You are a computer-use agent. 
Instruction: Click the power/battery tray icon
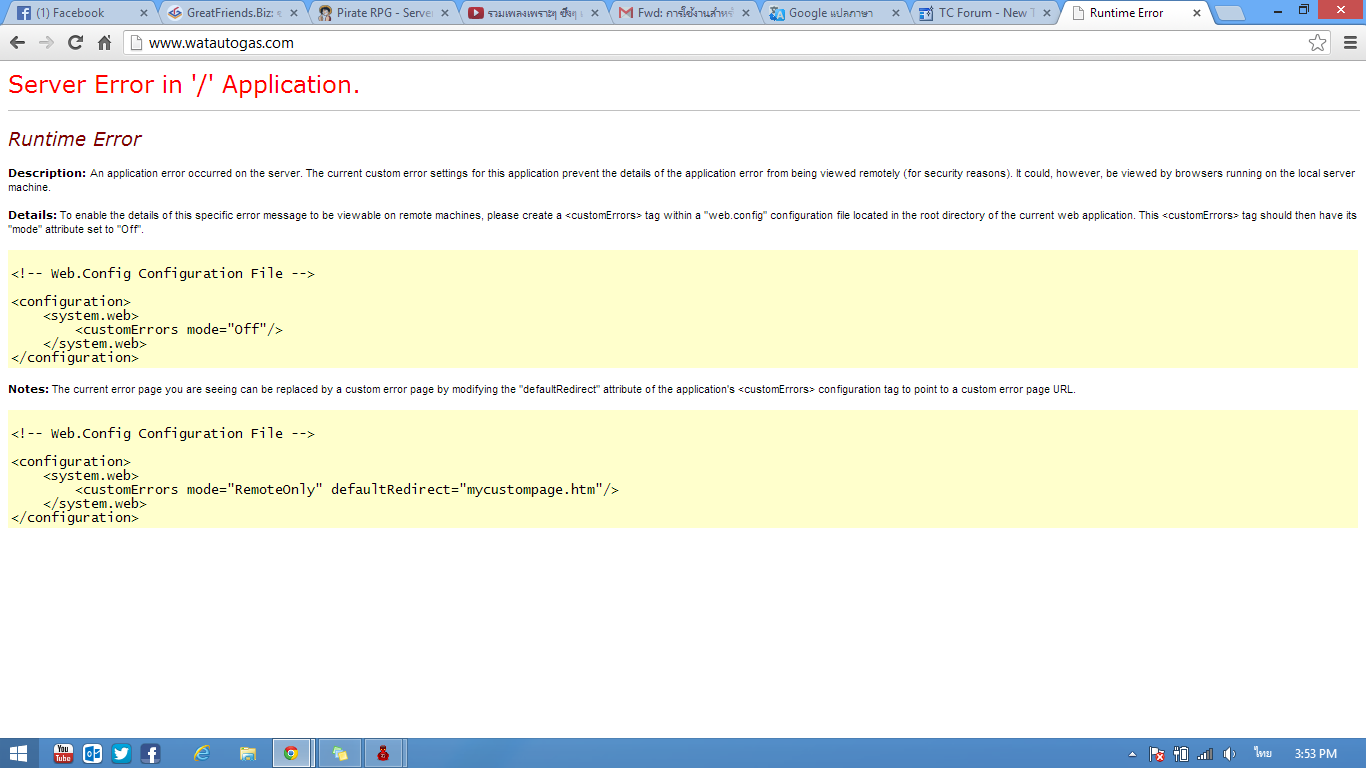(1180, 754)
